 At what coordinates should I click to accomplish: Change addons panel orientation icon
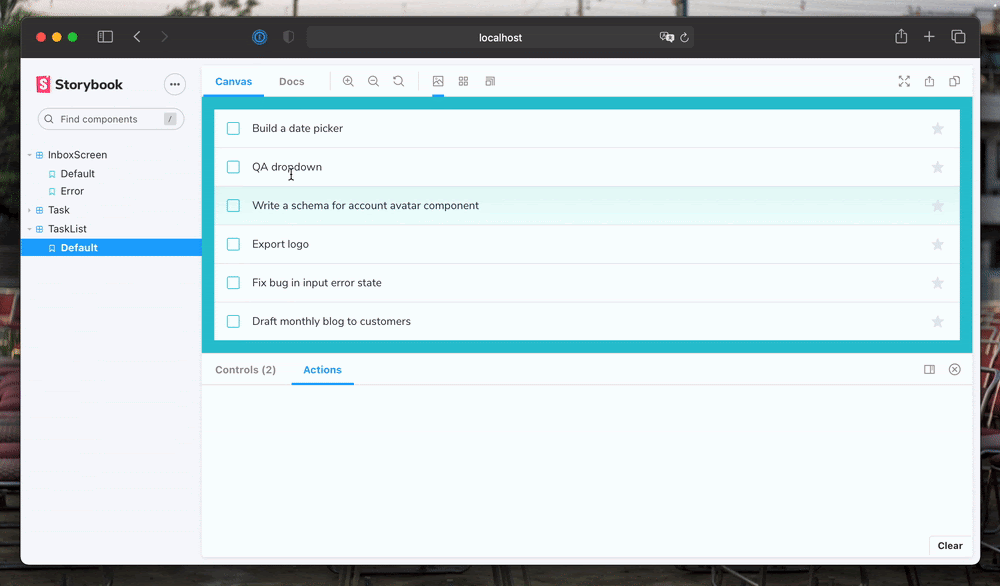click(x=929, y=370)
